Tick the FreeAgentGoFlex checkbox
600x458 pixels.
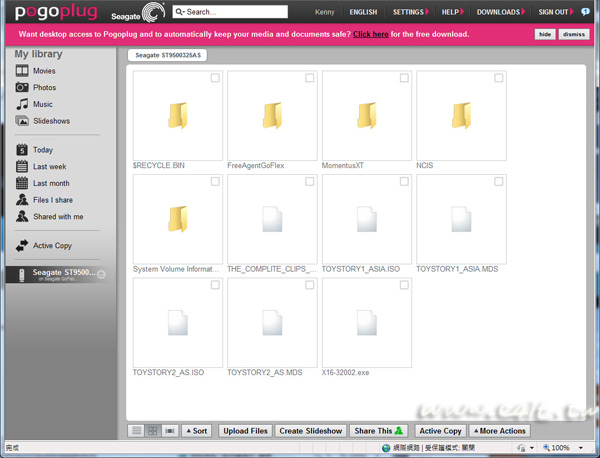click(310, 78)
